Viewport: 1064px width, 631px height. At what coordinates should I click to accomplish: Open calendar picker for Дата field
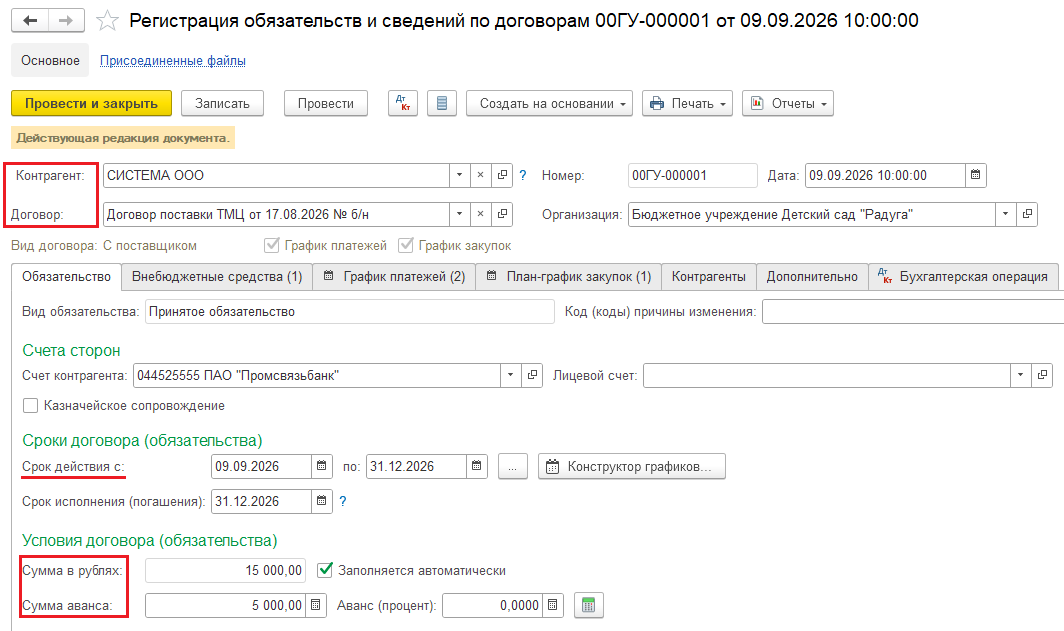(976, 175)
